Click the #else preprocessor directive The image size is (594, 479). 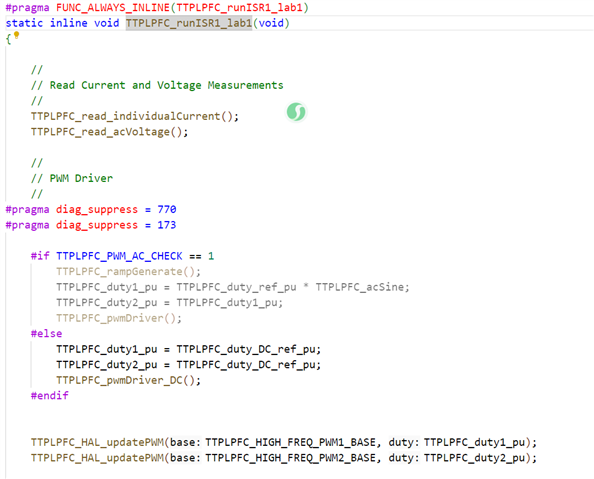coord(46,333)
